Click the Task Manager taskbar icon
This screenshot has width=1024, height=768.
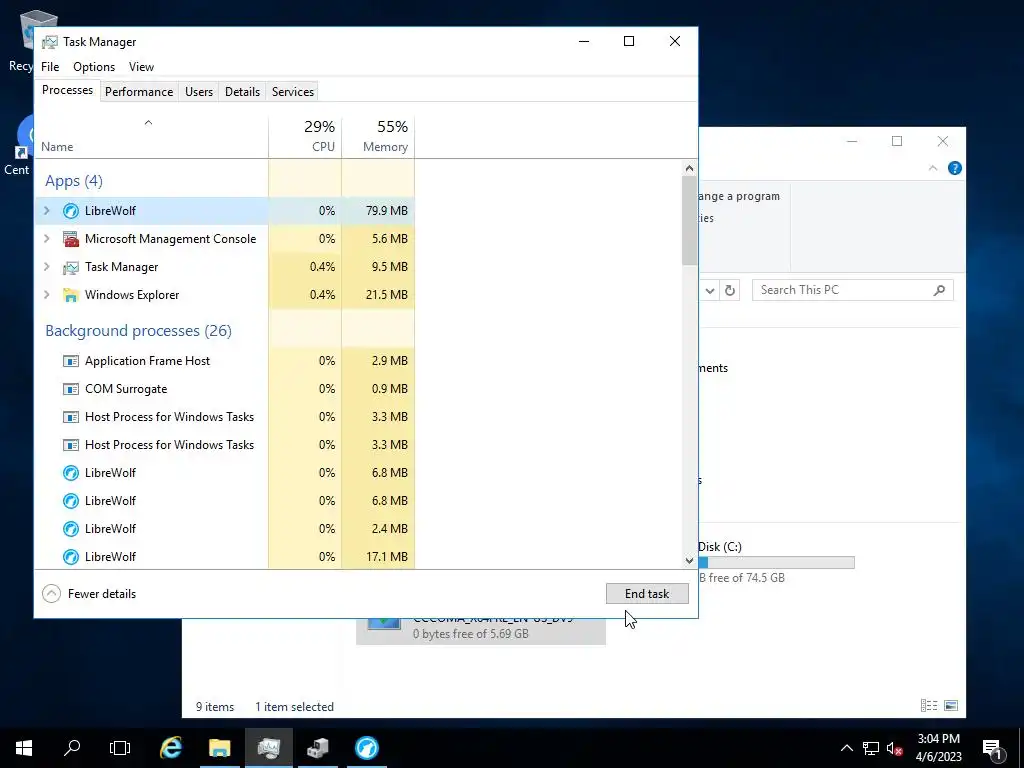click(268, 748)
